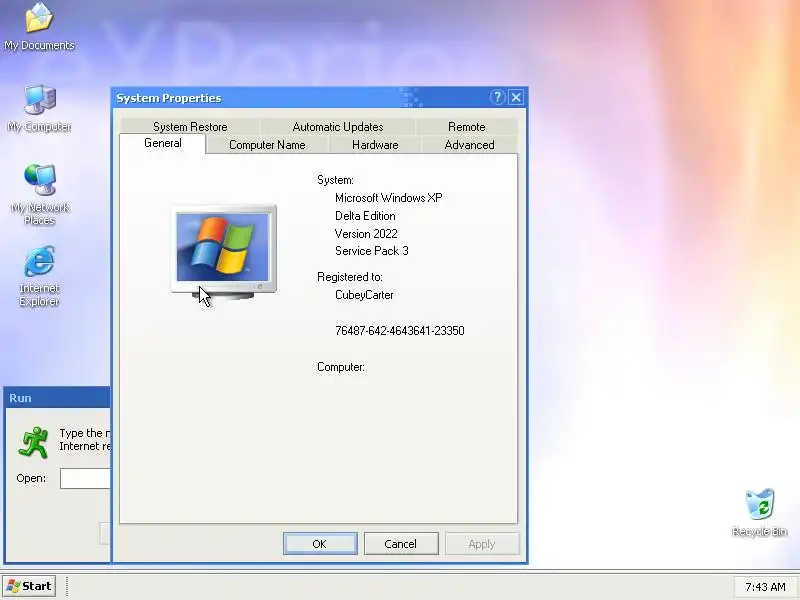Click the 'Version 2022' text
Viewport: 800px width, 600px height.
[x=366, y=234]
